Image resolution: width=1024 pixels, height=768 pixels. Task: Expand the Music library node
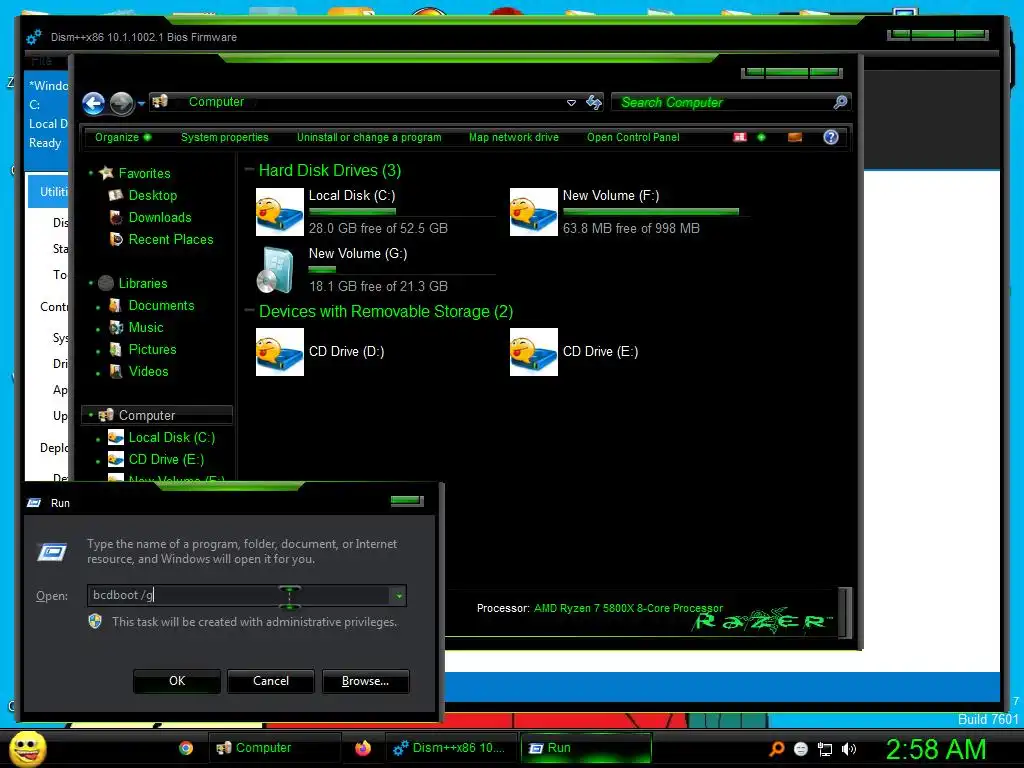(98, 329)
